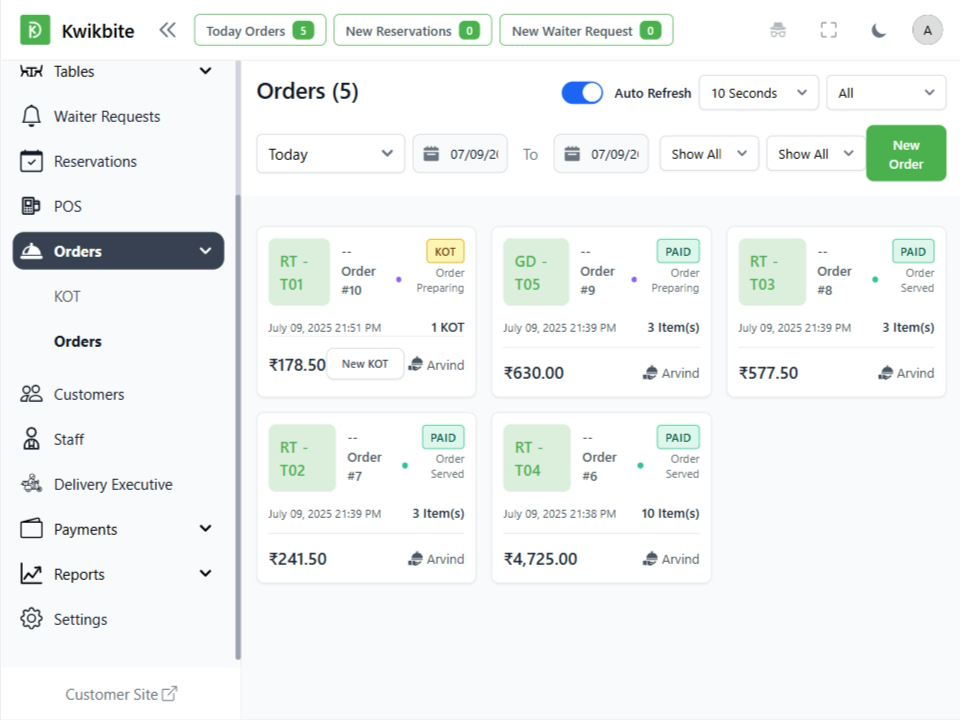Open the Customer Site link
This screenshot has width=960, height=720.
(x=121, y=694)
